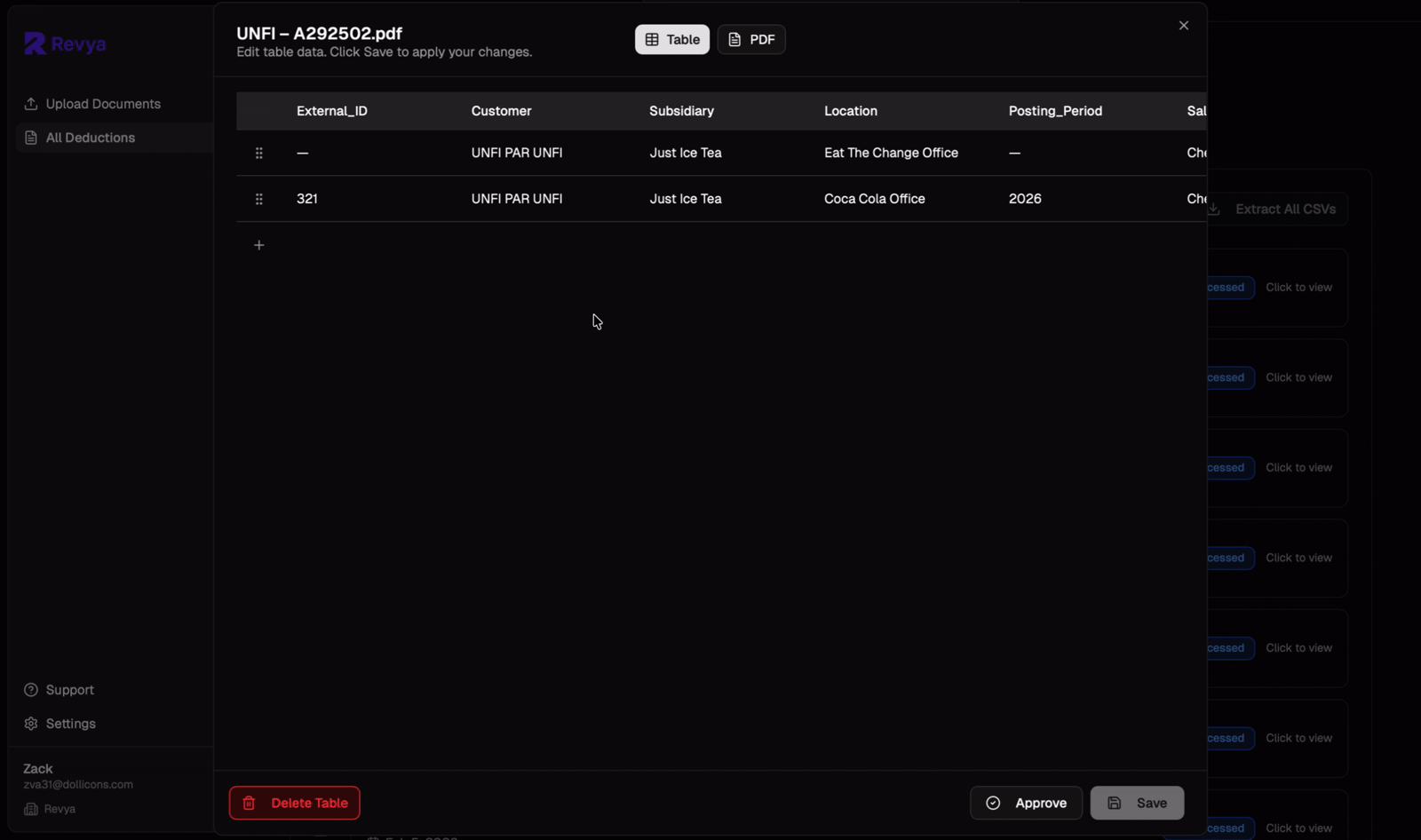Viewport: 1421px width, 840px height.
Task: Click the question mark icon beside Support
Action: [31, 690]
